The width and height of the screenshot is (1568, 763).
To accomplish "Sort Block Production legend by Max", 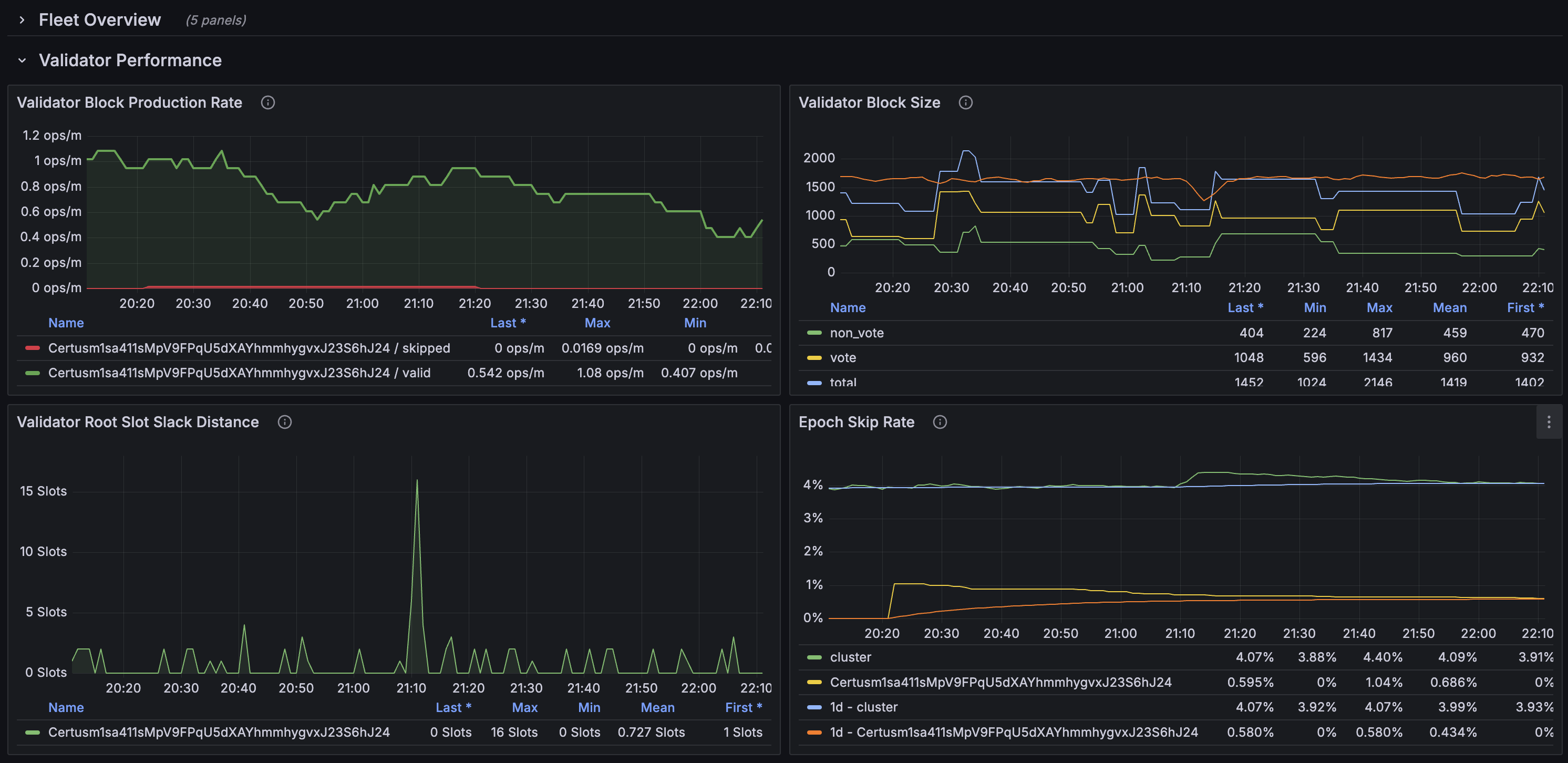I will [597, 323].
